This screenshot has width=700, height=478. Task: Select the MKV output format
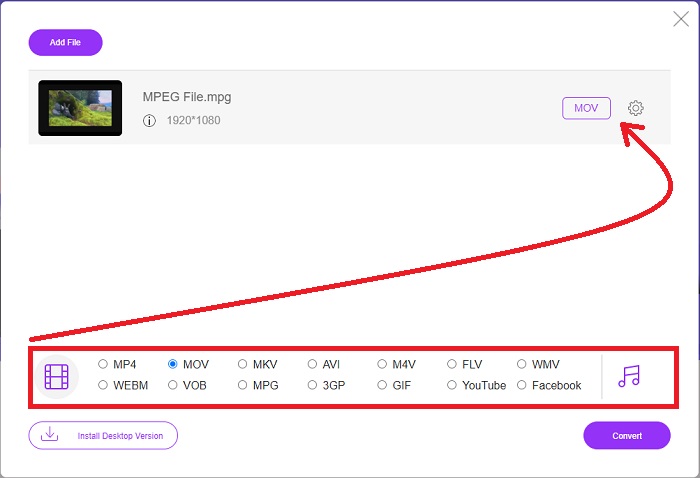pyautogui.click(x=242, y=364)
